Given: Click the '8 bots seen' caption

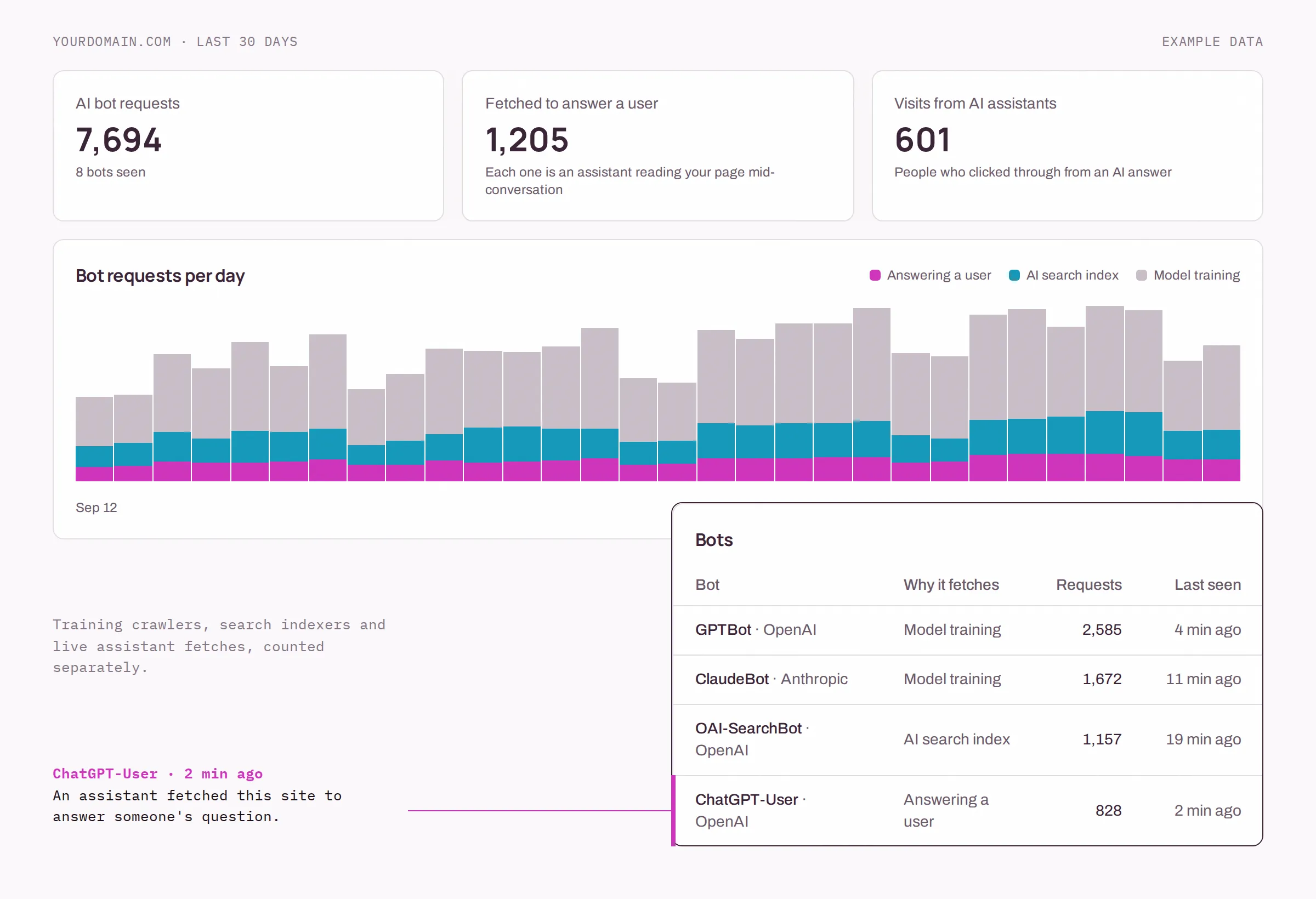Looking at the screenshot, I should 110,172.
